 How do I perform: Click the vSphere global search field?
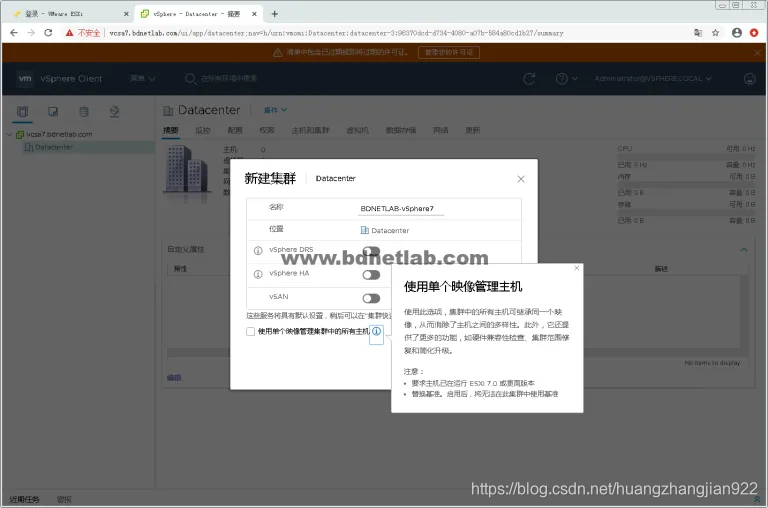coord(229,78)
